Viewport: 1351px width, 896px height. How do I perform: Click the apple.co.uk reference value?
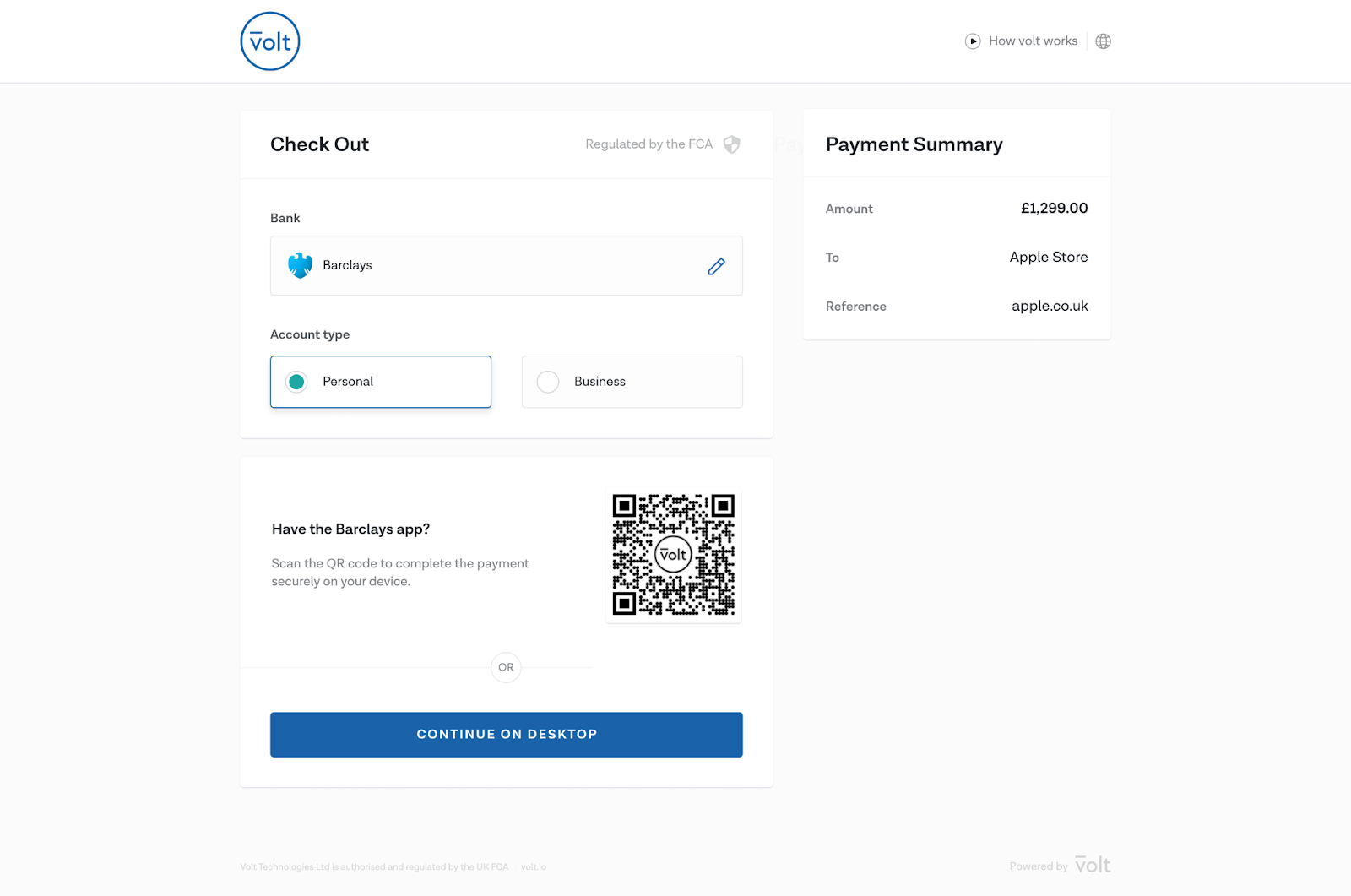point(1050,306)
